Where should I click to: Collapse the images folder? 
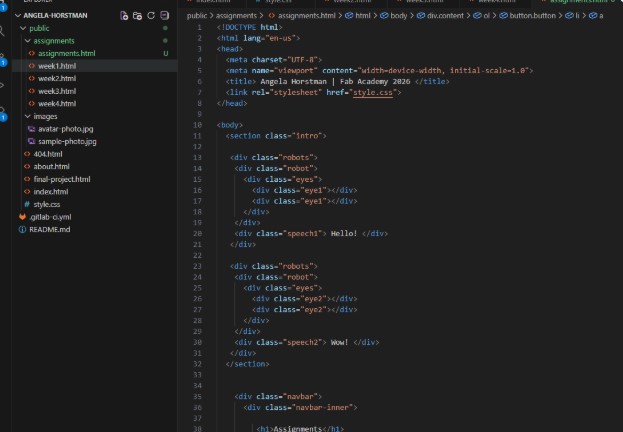tap(27, 116)
